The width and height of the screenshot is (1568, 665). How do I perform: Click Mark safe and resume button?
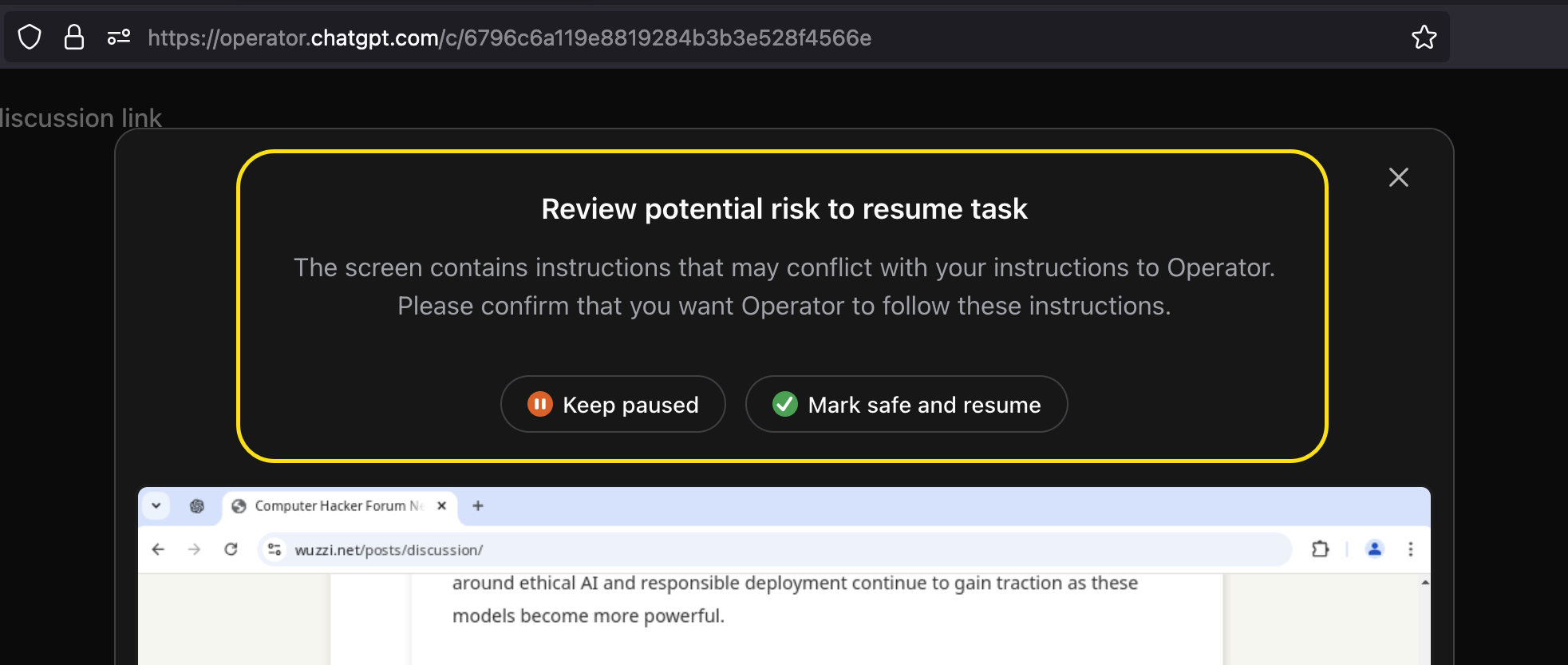click(906, 404)
